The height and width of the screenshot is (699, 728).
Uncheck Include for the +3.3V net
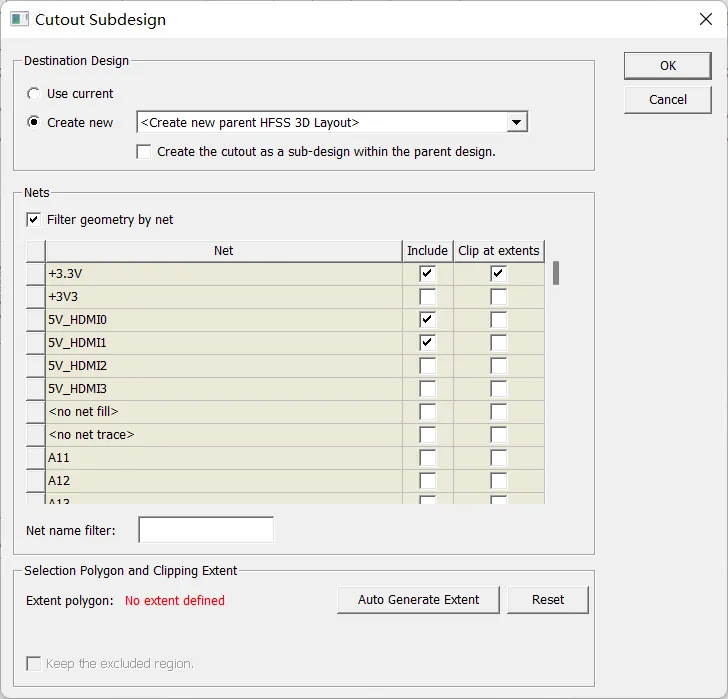[427, 273]
